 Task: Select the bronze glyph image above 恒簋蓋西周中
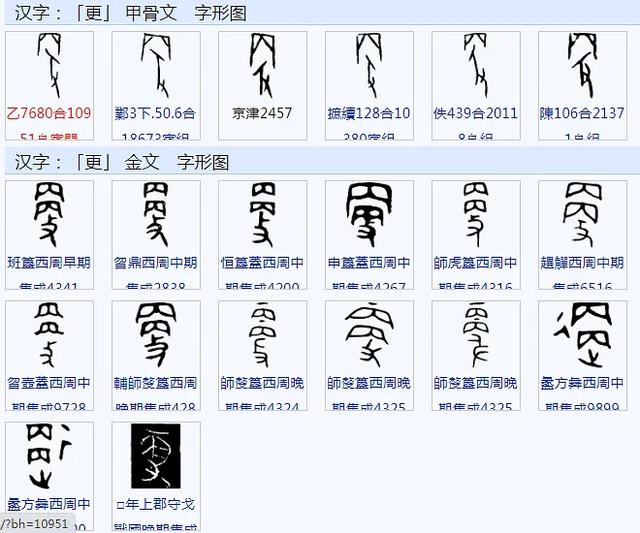click(262, 215)
